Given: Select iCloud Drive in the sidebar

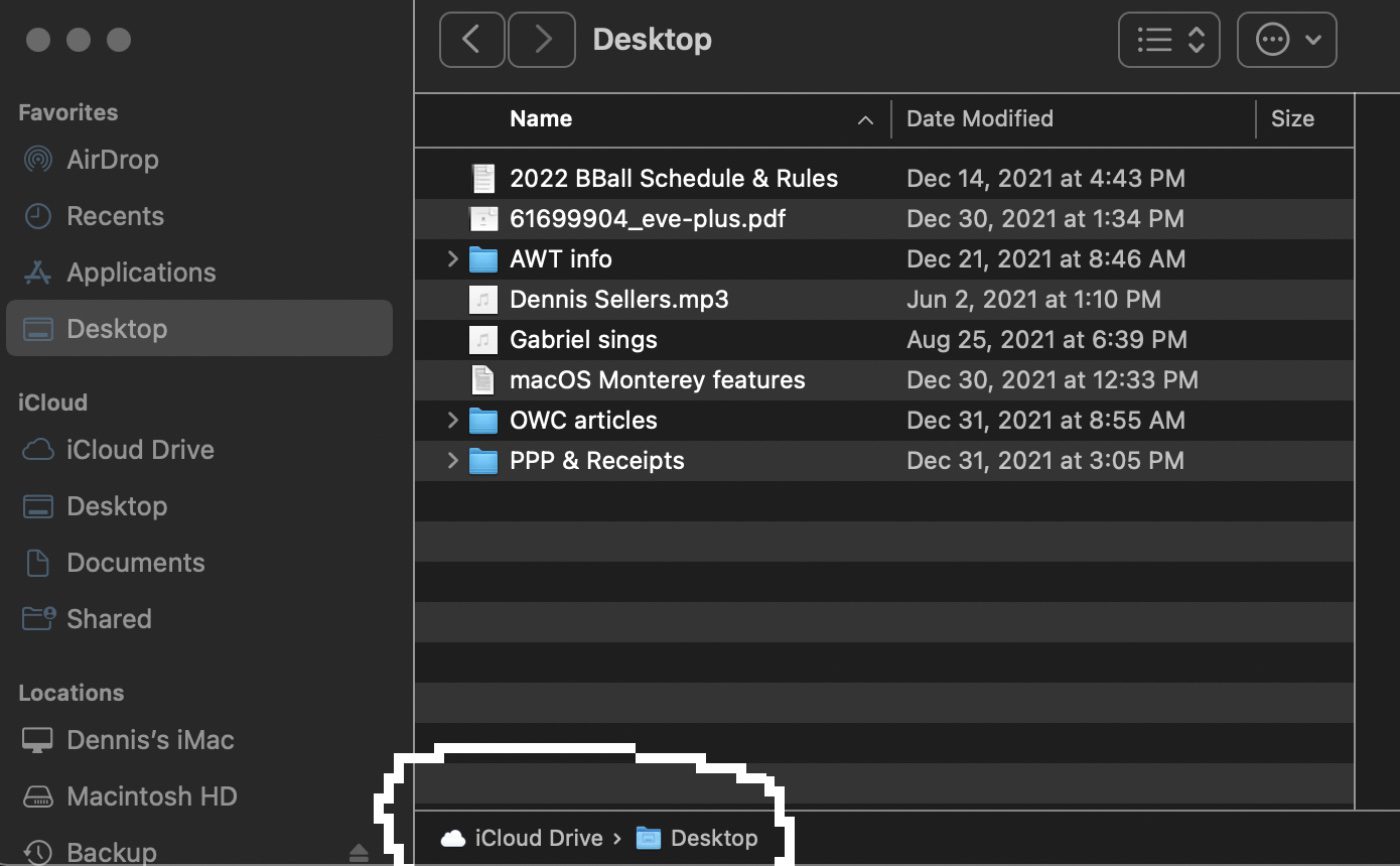Looking at the screenshot, I should pyautogui.click(x=140, y=450).
